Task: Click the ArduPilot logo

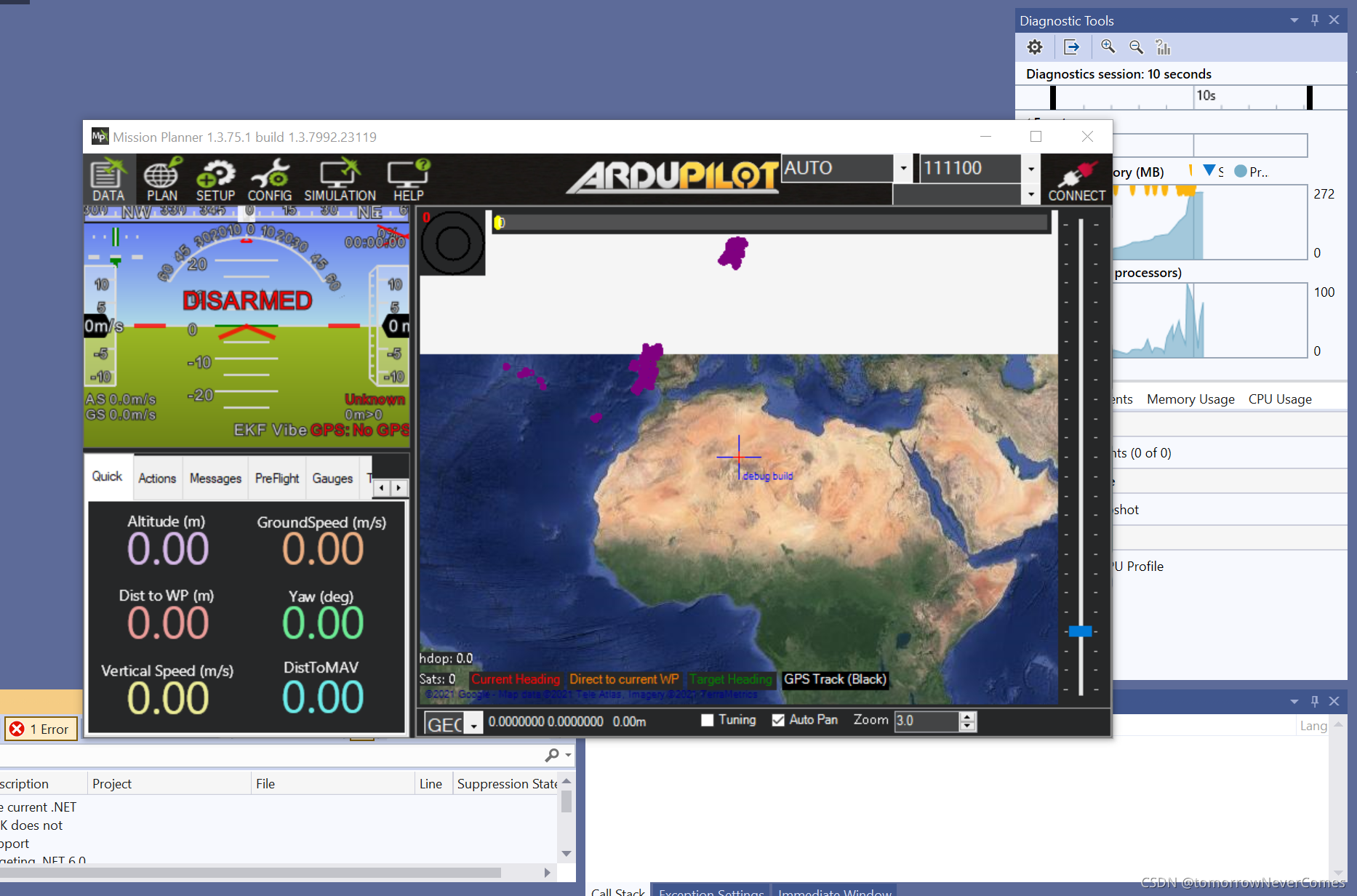Action: click(x=673, y=176)
